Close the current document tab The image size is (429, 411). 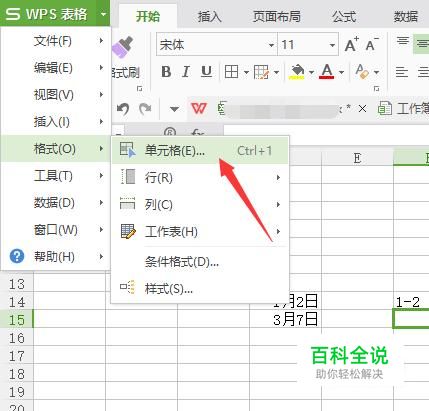[x=362, y=108]
